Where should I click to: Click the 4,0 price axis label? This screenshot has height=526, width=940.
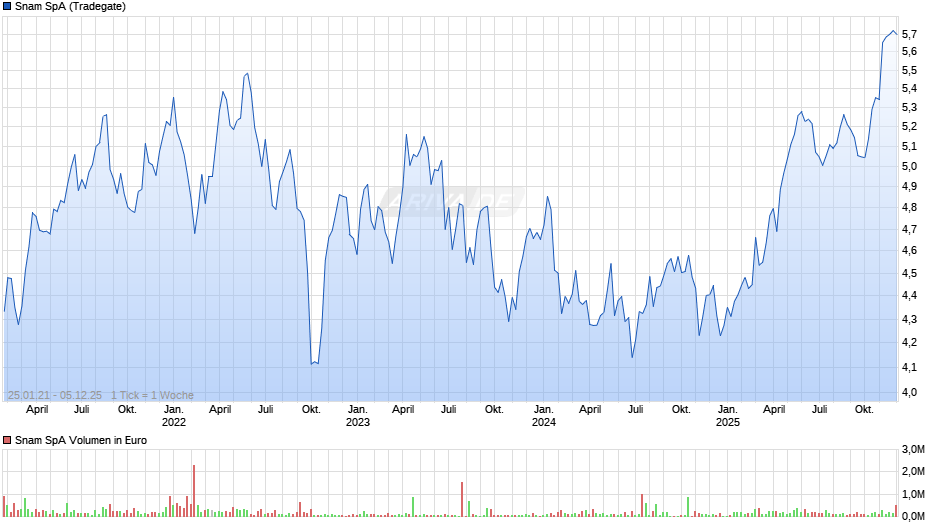(x=909, y=392)
